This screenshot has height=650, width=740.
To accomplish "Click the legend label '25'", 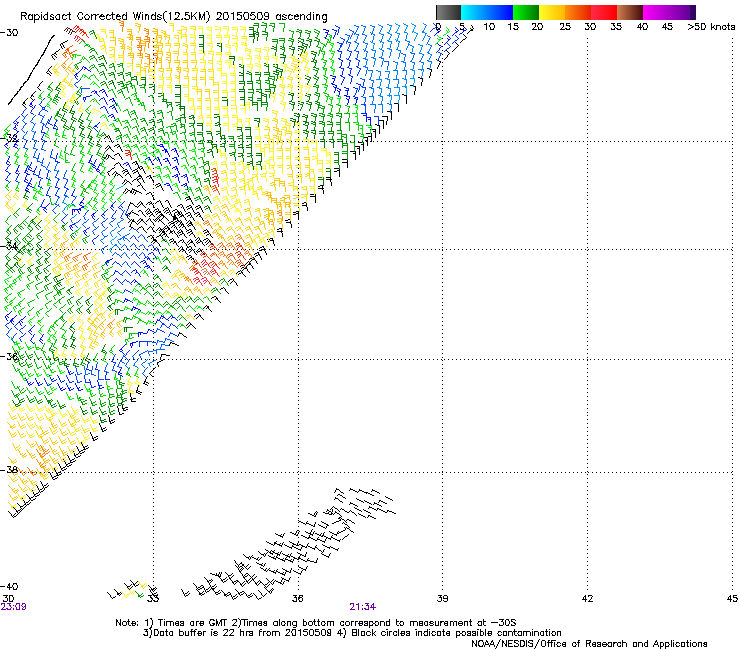I will pyautogui.click(x=565, y=27).
